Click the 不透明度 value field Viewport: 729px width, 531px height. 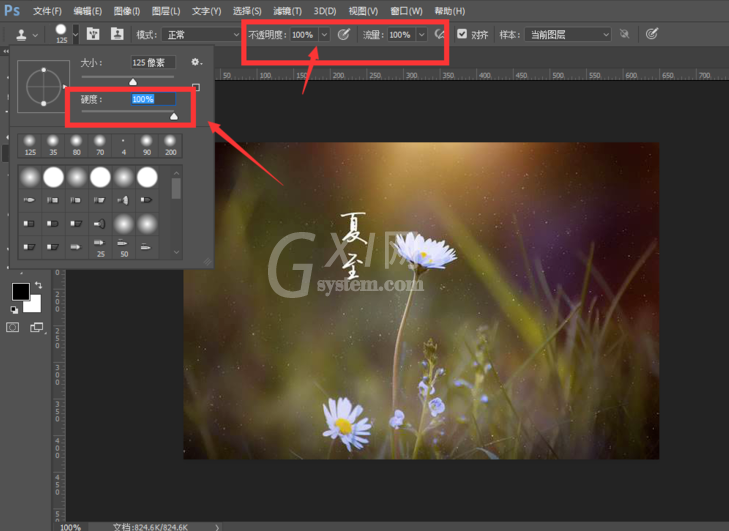305,34
